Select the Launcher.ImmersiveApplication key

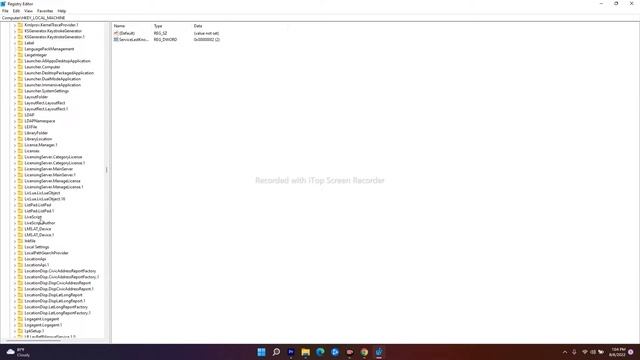[x=53, y=85]
